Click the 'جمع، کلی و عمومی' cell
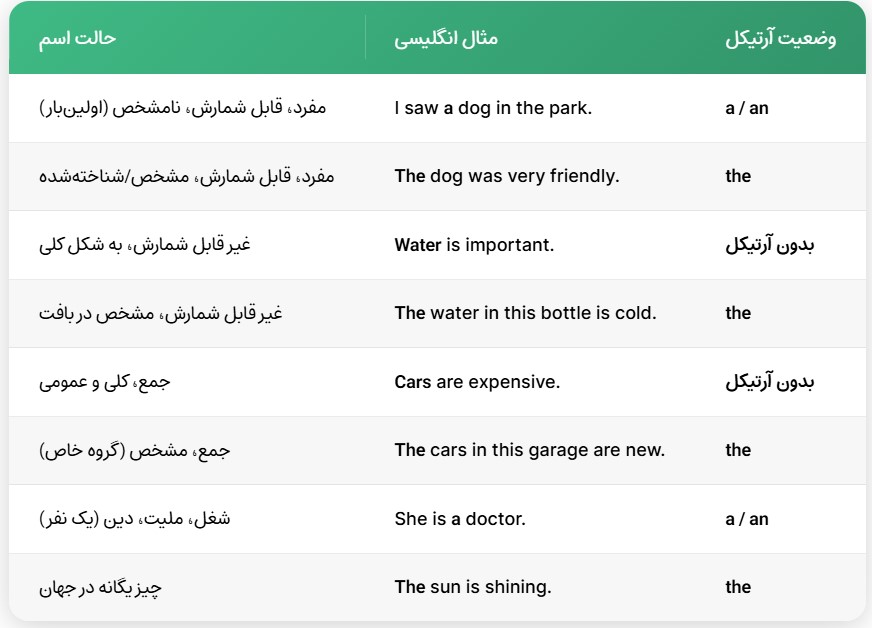Image resolution: width=872 pixels, height=628 pixels. click(105, 382)
